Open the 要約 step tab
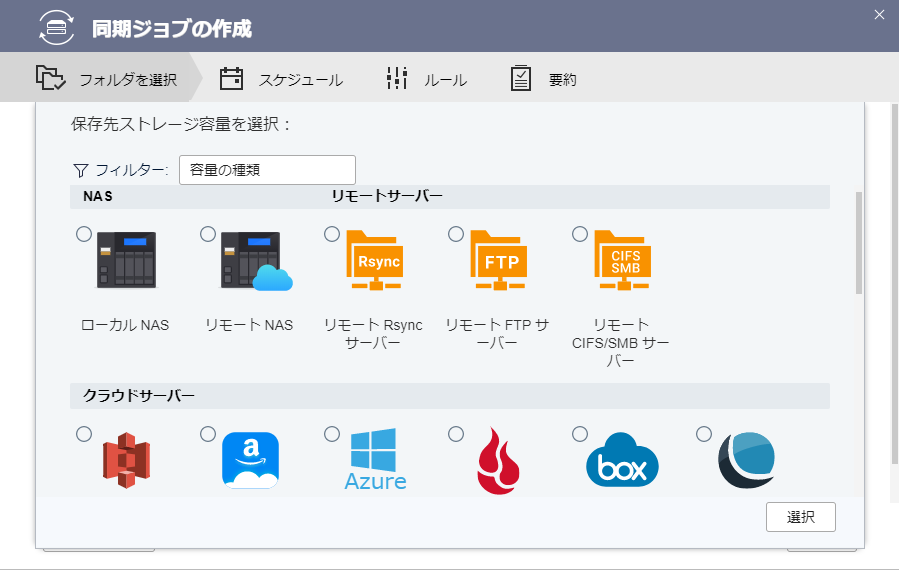The image size is (899, 570). coord(543,80)
